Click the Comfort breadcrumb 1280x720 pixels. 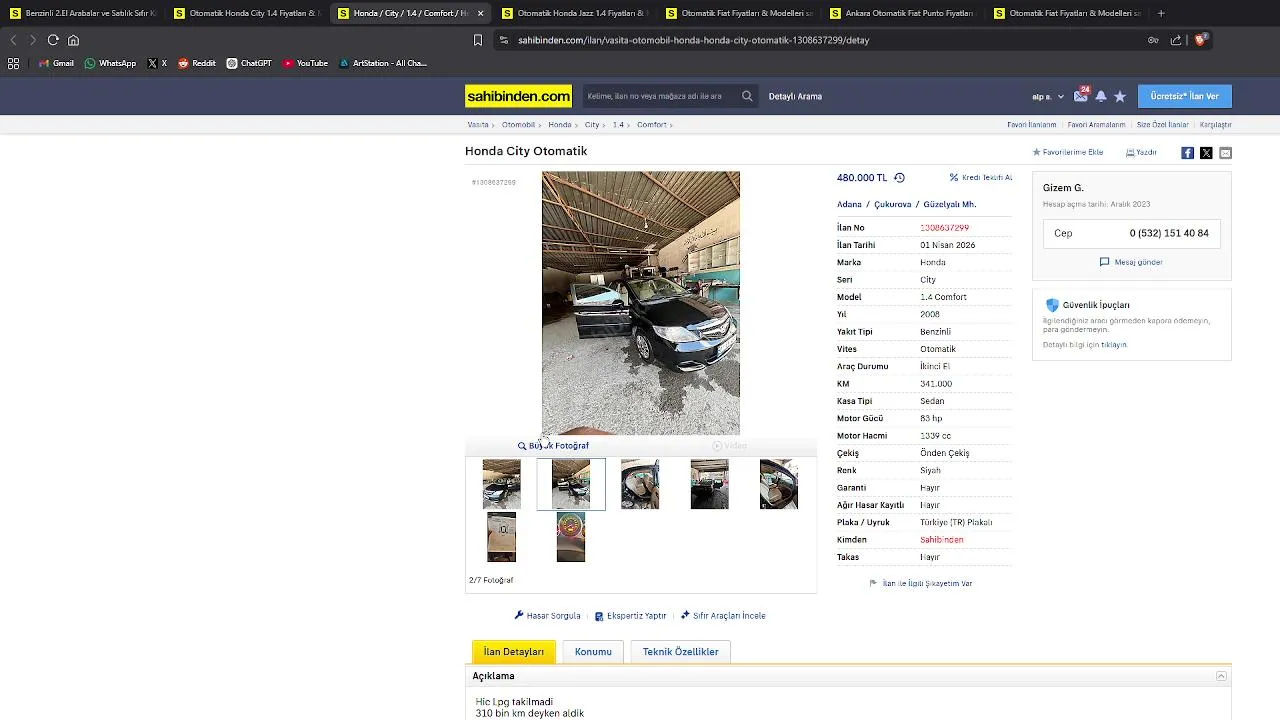point(651,125)
